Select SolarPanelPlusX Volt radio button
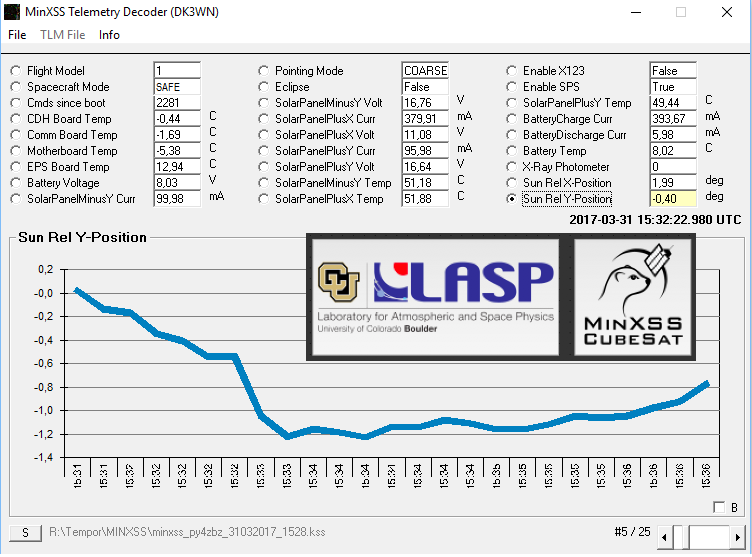 coord(263,135)
